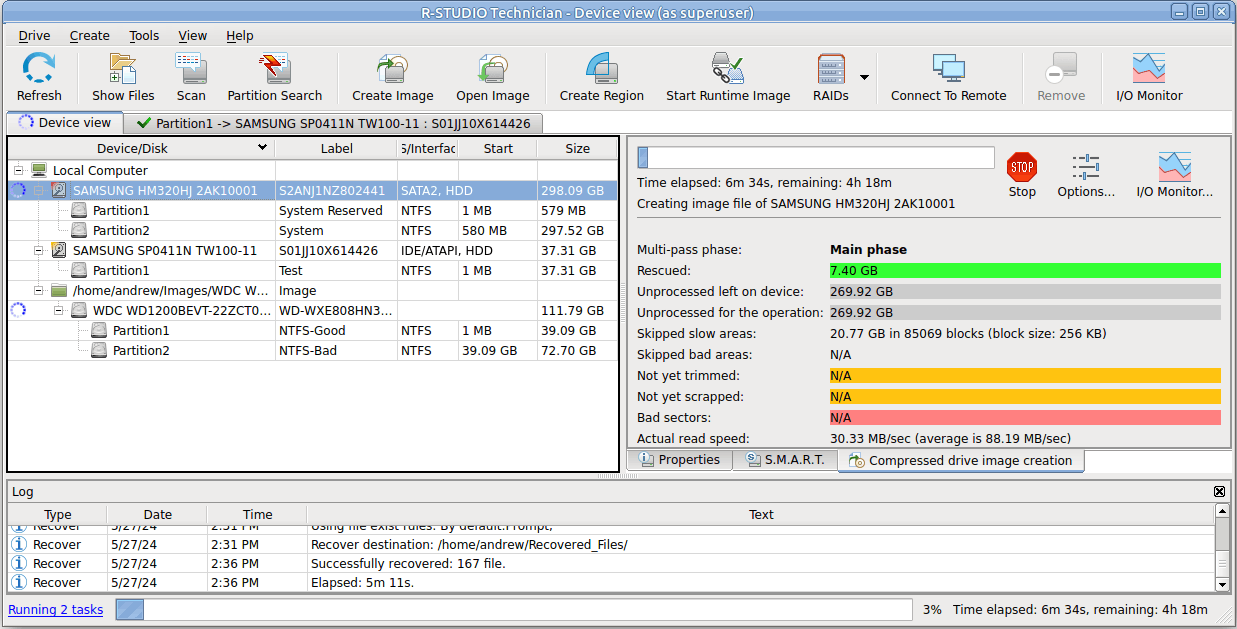The width and height of the screenshot is (1237, 629).
Task: Click the Open Image toolbar icon
Action: 492,69
